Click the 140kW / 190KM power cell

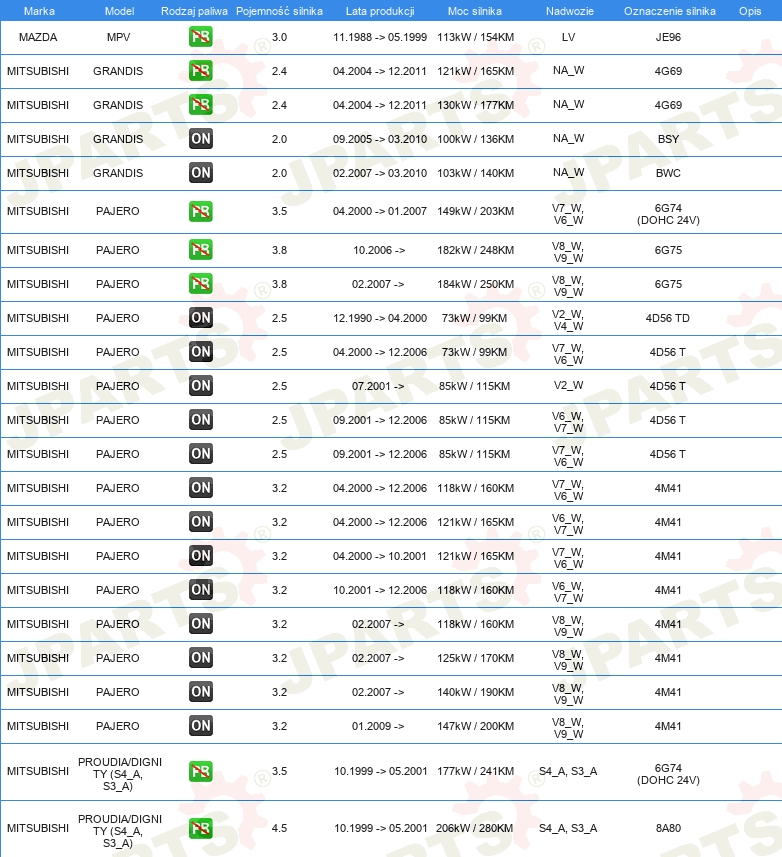[475, 692]
